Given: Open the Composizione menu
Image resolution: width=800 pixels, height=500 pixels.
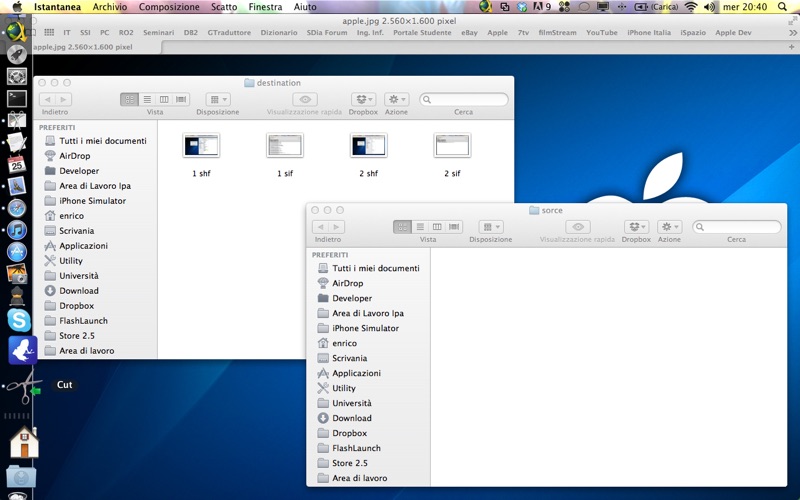Looking at the screenshot, I should 169,7.
